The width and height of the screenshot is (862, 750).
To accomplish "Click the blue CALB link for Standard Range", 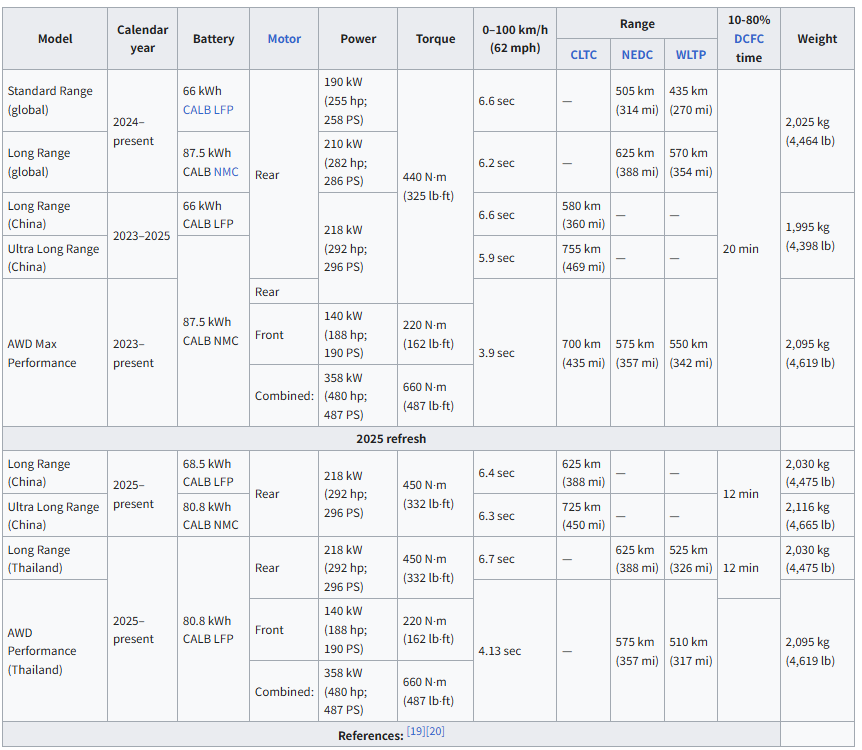I will pos(196,109).
